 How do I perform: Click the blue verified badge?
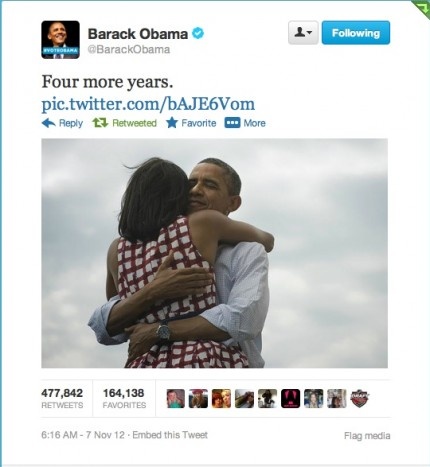(198, 33)
